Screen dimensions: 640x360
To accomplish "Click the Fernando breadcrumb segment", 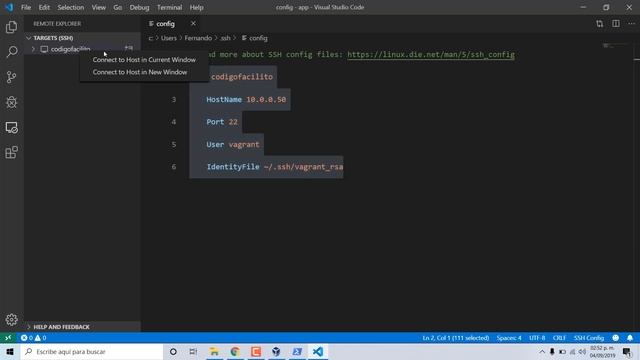I will [x=198, y=38].
